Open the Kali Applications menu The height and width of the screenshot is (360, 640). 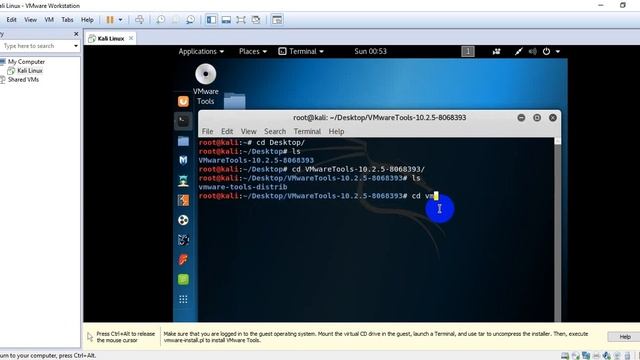(x=201, y=51)
